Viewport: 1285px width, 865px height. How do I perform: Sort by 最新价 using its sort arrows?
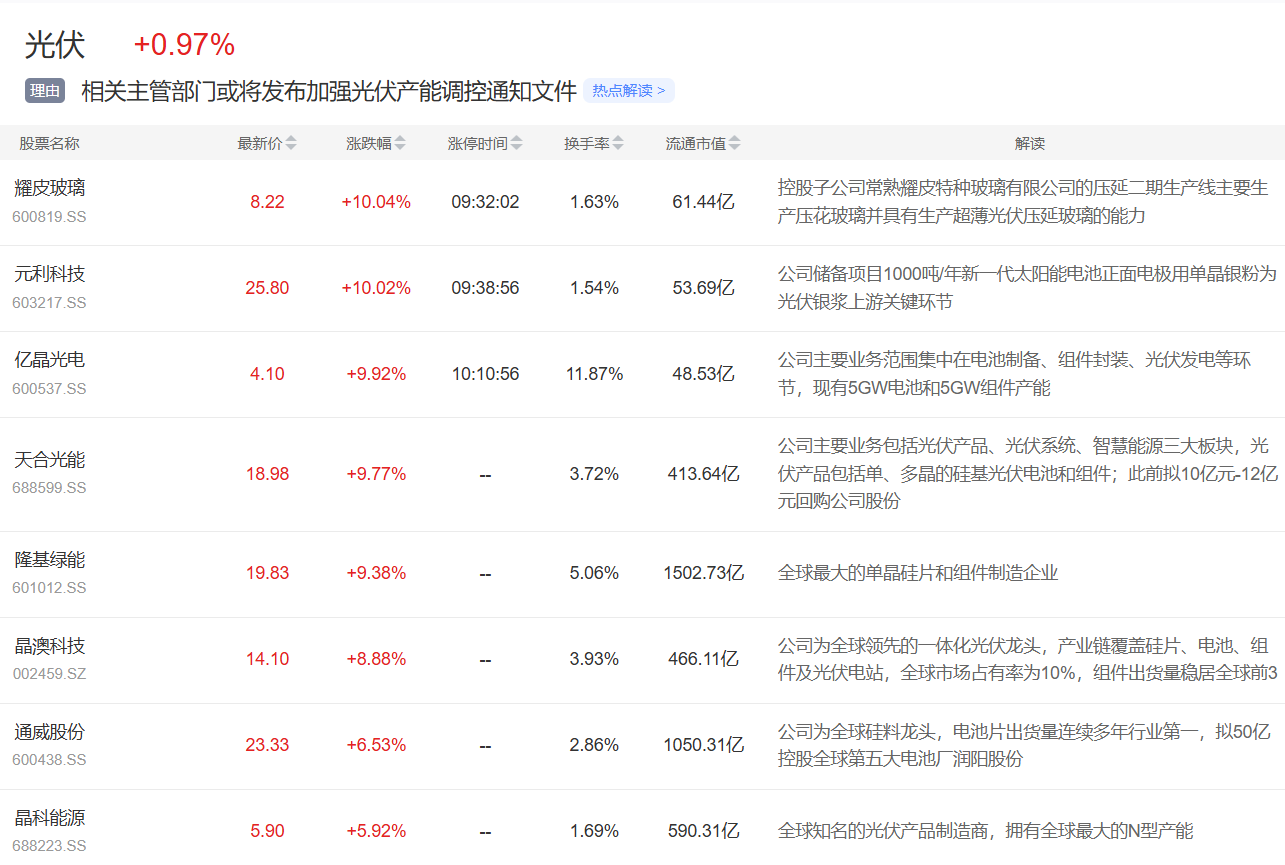point(291,143)
